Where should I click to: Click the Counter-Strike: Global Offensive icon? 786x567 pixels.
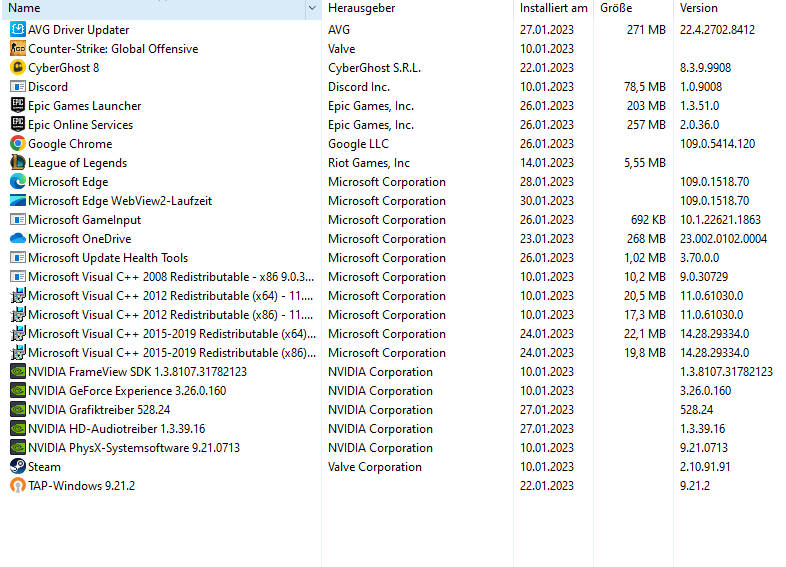click(18, 48)
